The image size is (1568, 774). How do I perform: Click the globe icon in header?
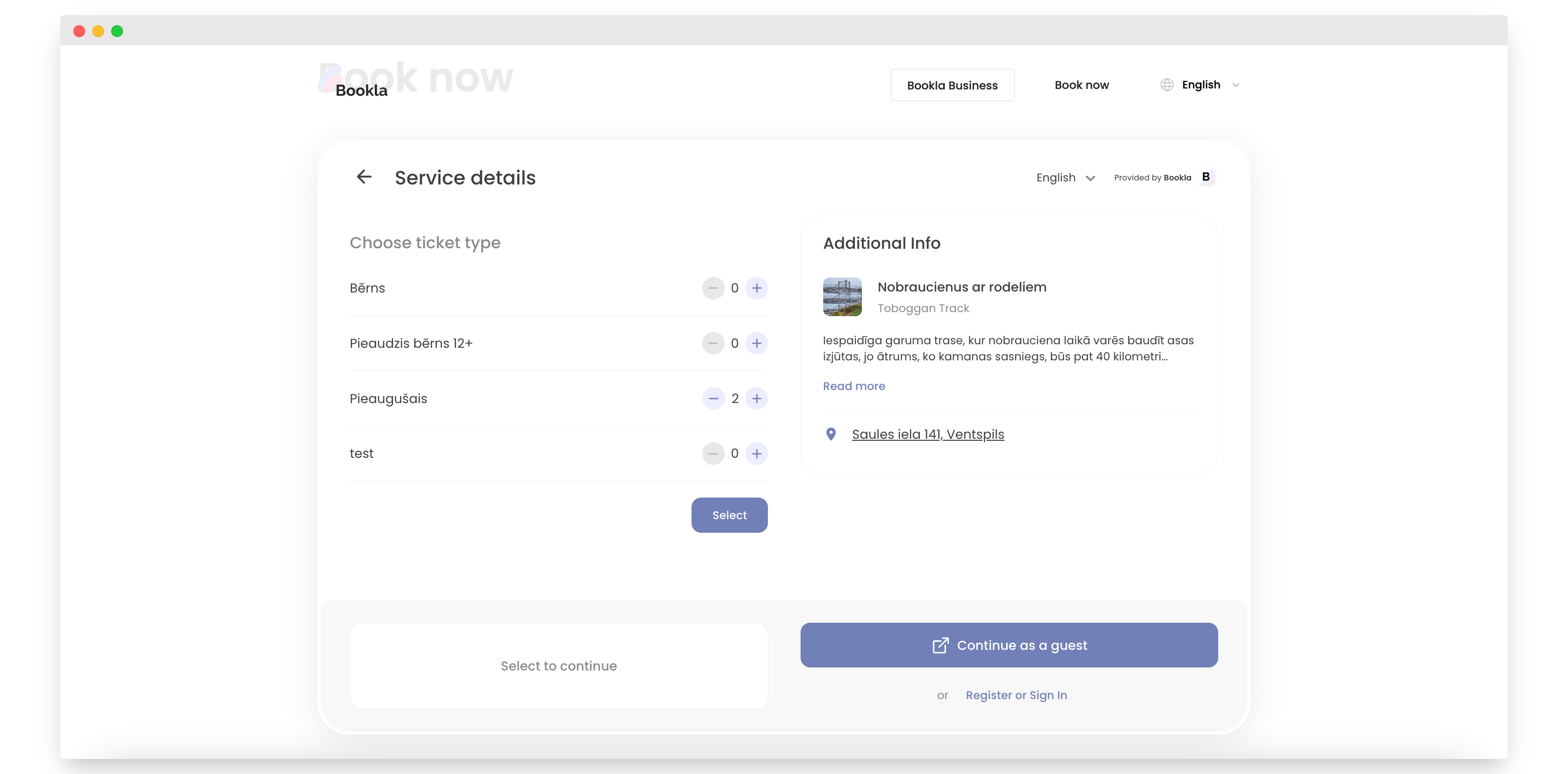pyautogui.click(x=1166, y=84)
